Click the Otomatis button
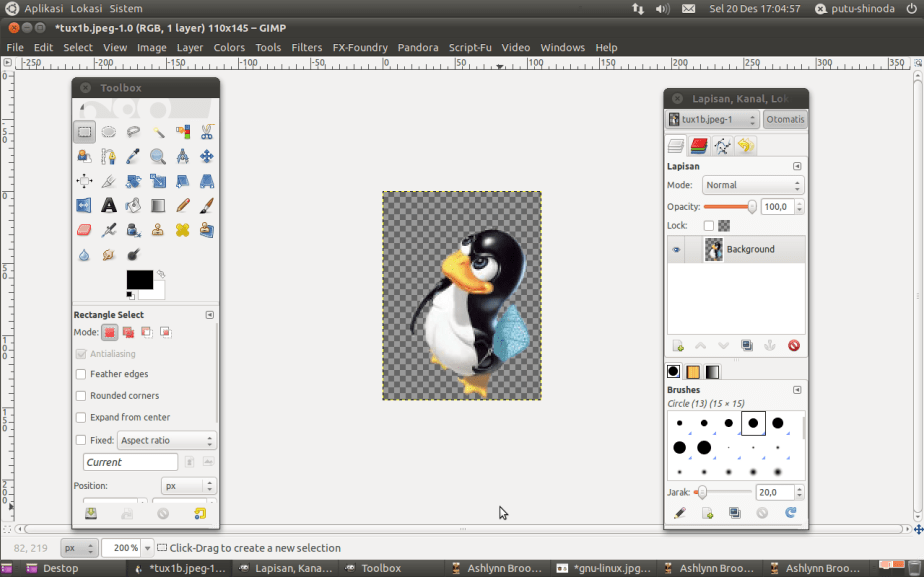This screenshot has height=577, width=924. point(784,120)
